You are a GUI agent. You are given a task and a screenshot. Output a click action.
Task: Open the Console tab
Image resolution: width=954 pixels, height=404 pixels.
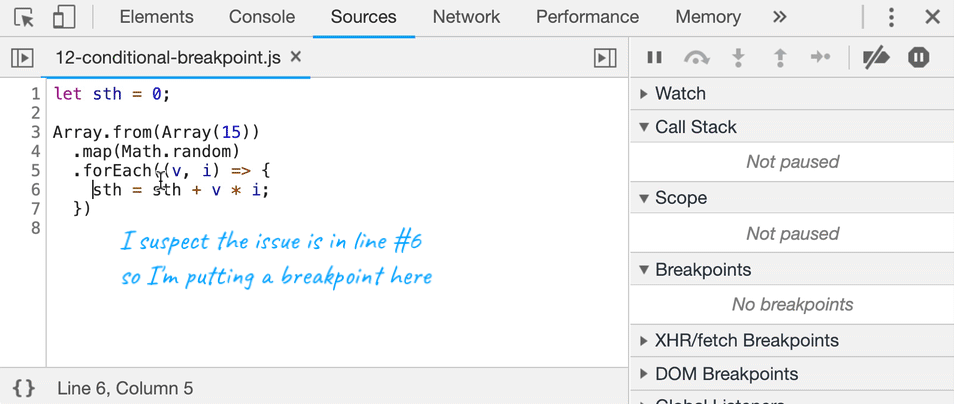(x=262, y=17)
